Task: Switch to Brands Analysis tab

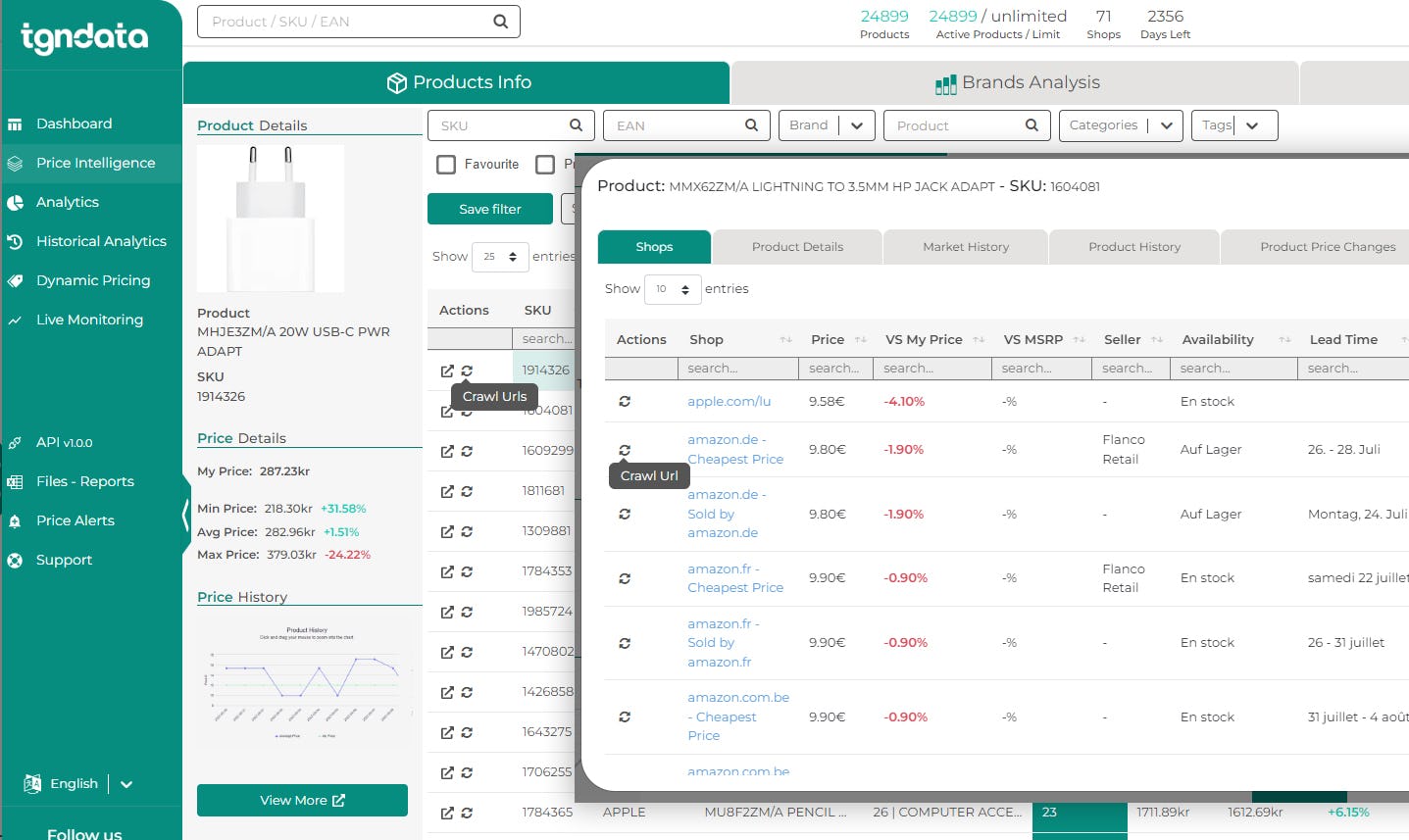Action: (1016, 82)
